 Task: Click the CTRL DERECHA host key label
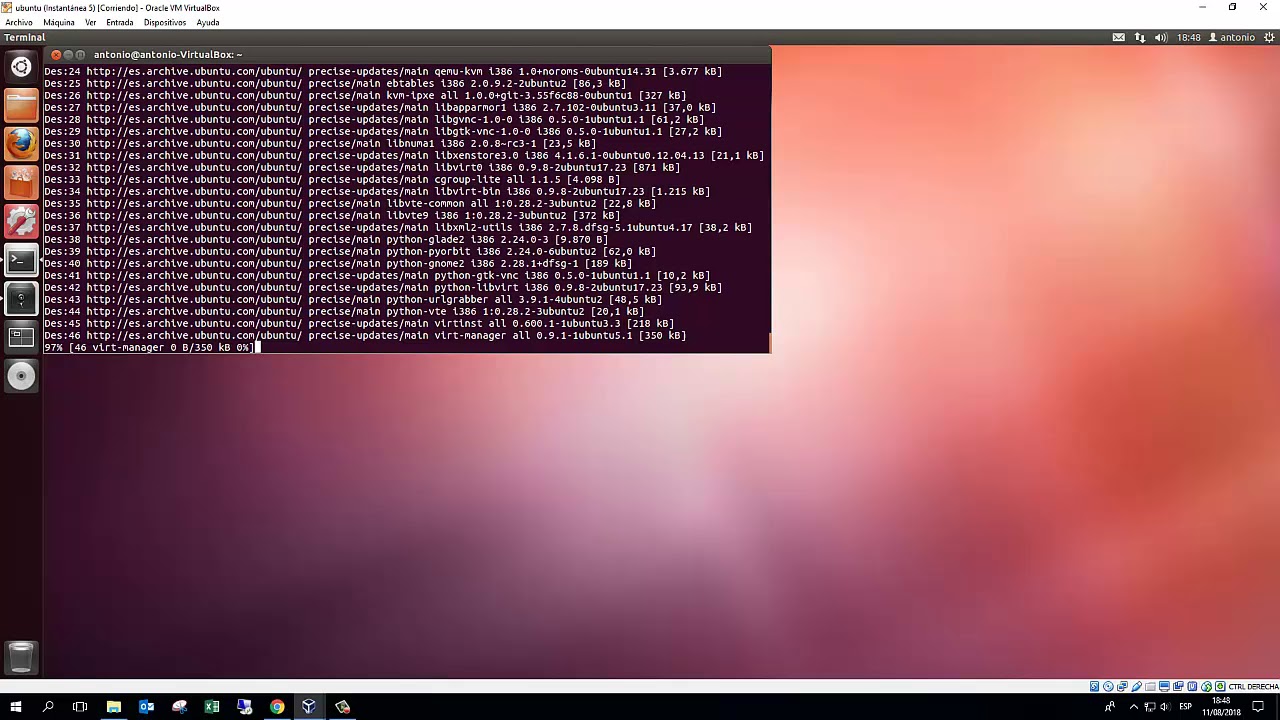pos(1254,687)
